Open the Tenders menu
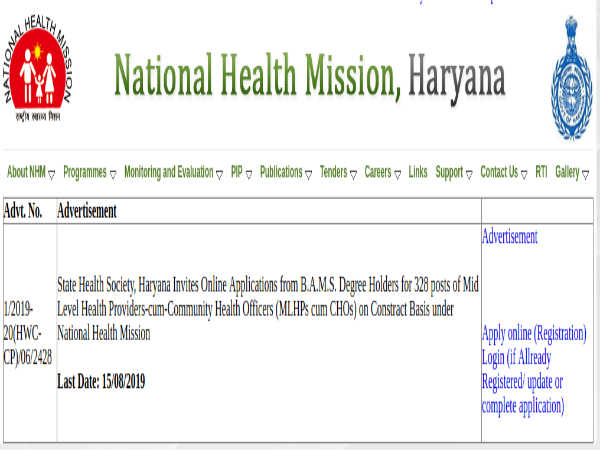Image resolution: width=600 pixels, height=450 pixels. [334, 172]
